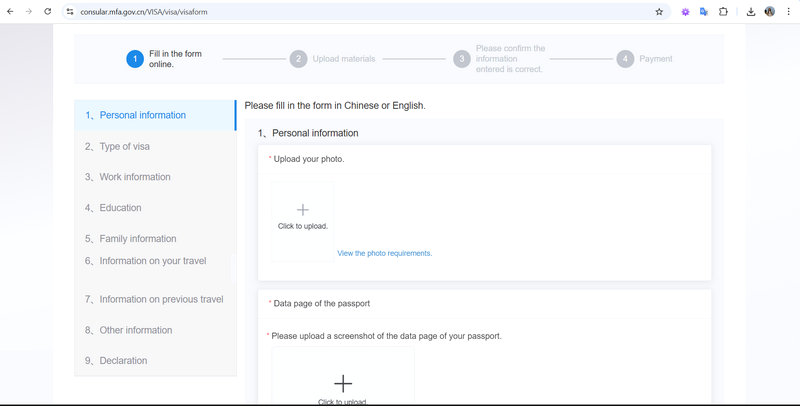Image resolution: width=800 pixels, height=406 pixels.
Task: Open Work information section
Action: point(155,177)
